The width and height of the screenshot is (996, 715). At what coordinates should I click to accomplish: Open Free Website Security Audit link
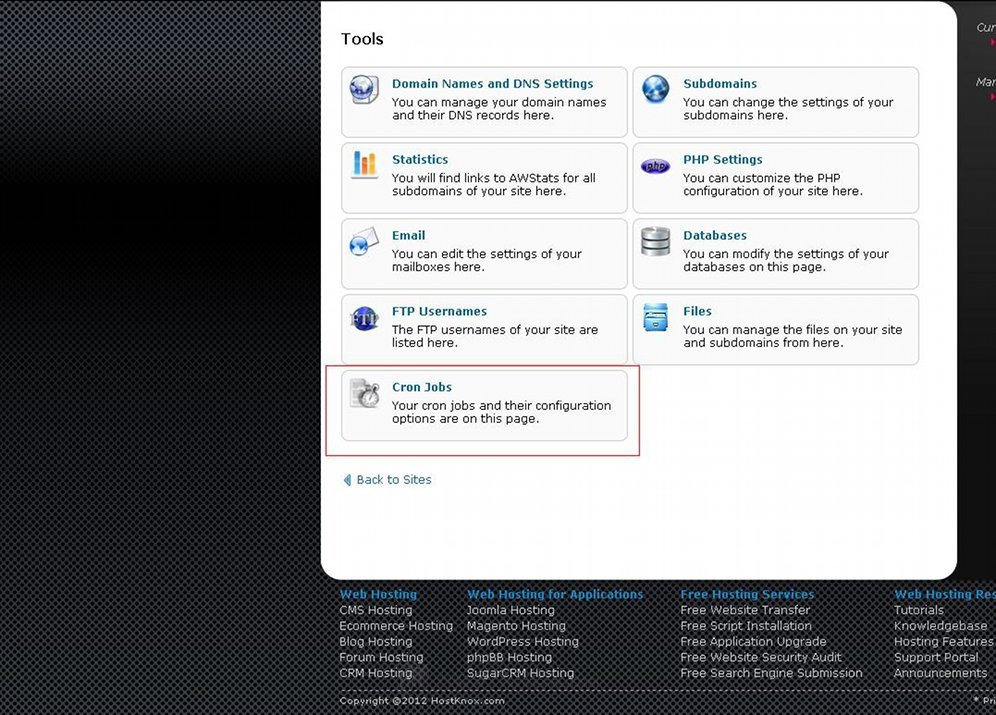[x=760, y=657]
